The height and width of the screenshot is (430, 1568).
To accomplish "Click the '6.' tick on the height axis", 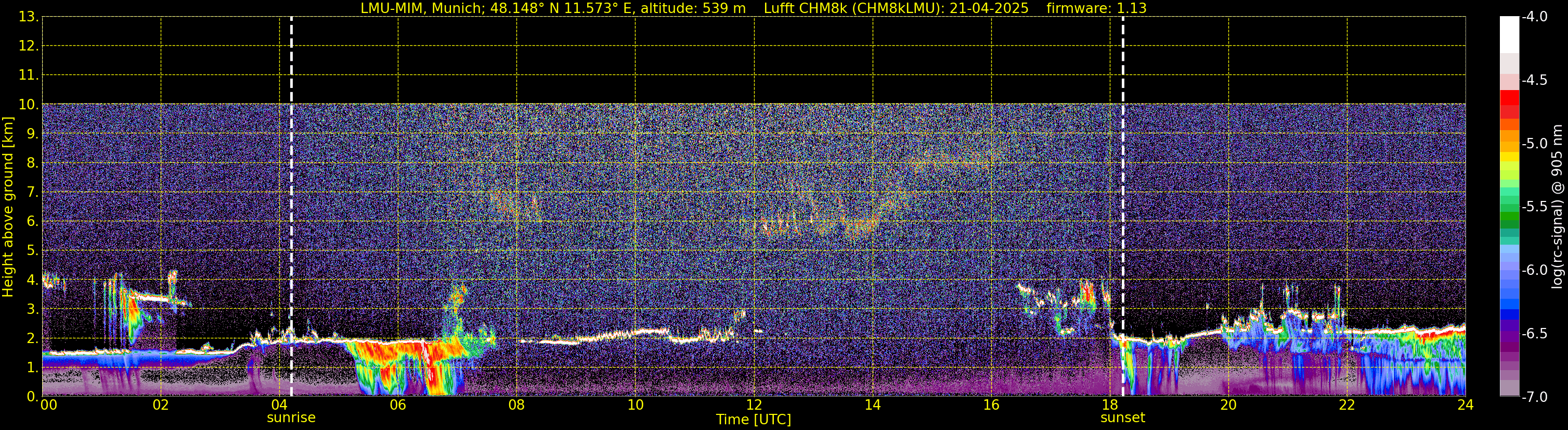I will tap(32, 222).
